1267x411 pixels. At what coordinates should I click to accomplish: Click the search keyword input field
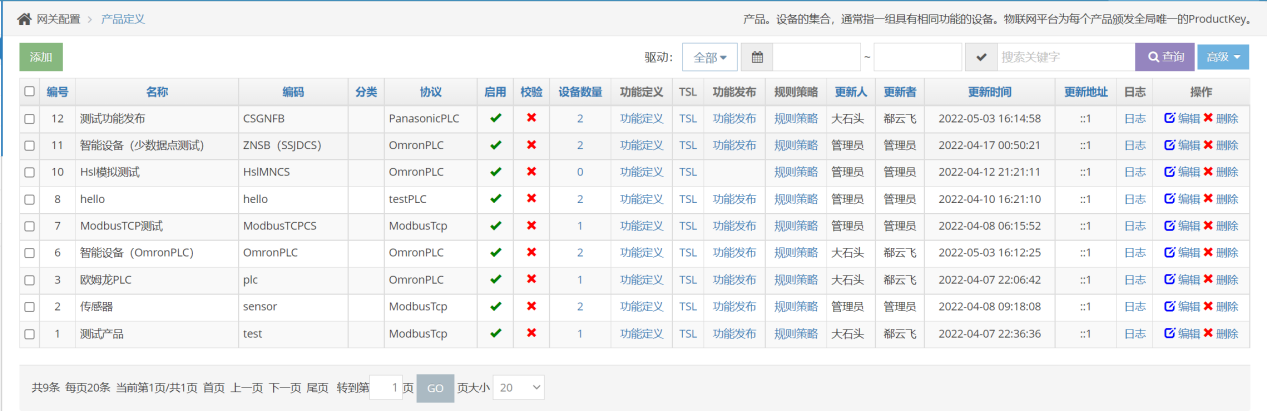1064,58
